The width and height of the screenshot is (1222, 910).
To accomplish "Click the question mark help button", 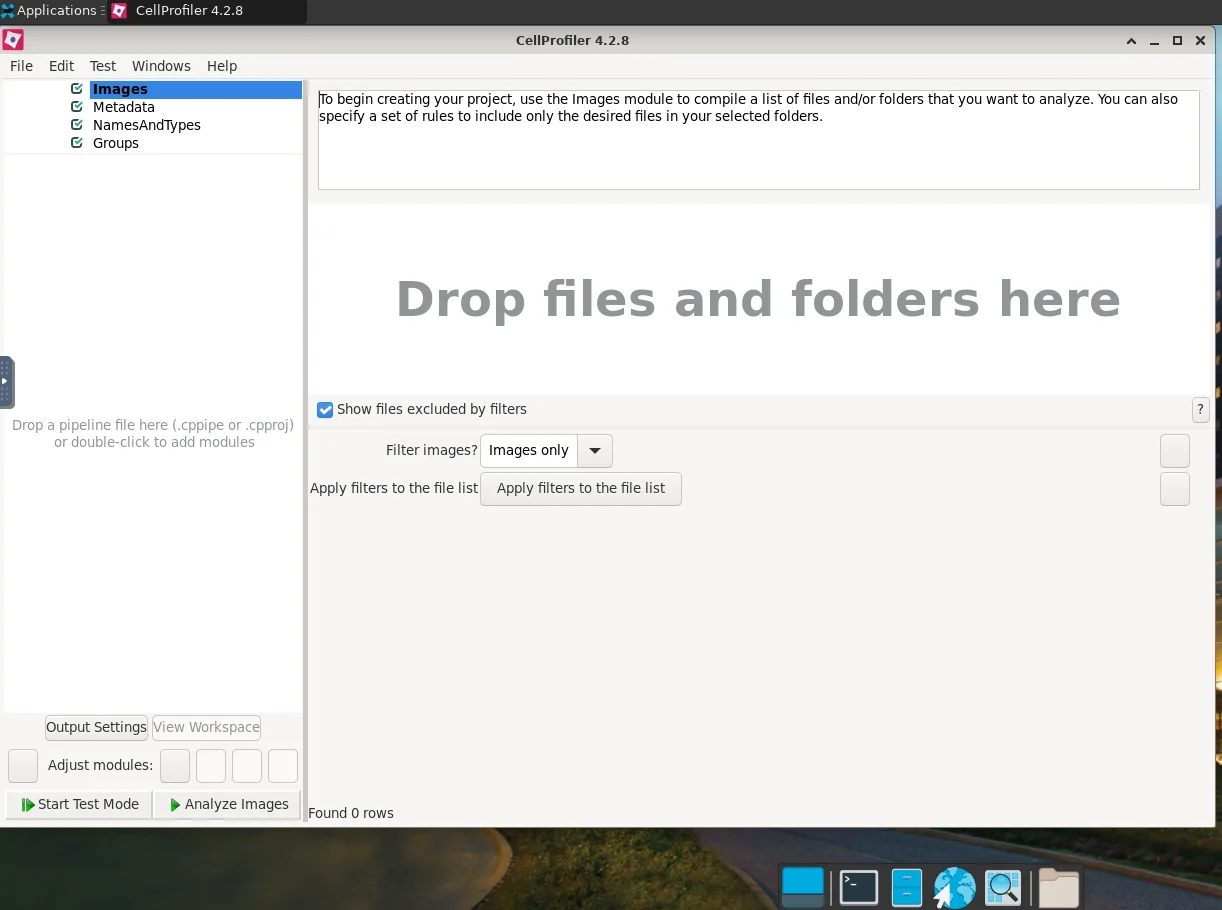I will [x=1201, y=410].
